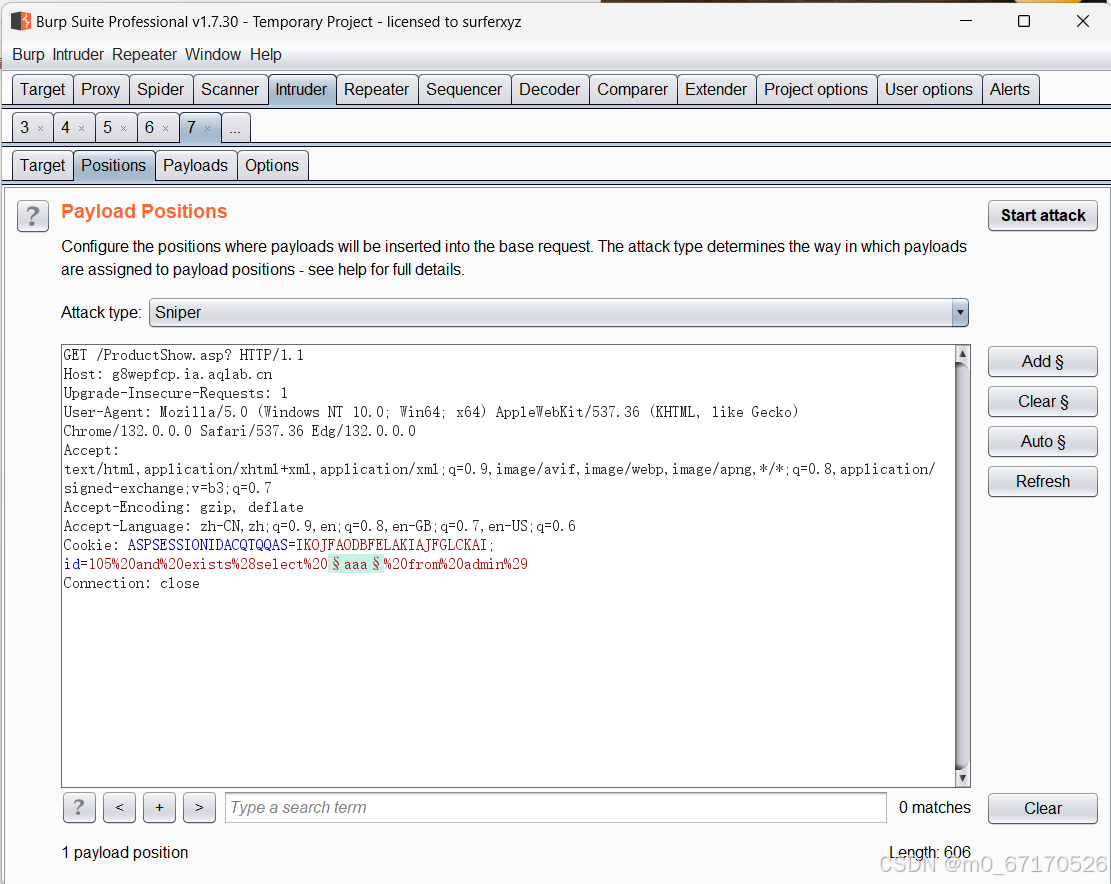The width and height of the screenshot is (1111, 884).
Task: Close Intruder attack tab 5
Action: [x=123, y=128]
